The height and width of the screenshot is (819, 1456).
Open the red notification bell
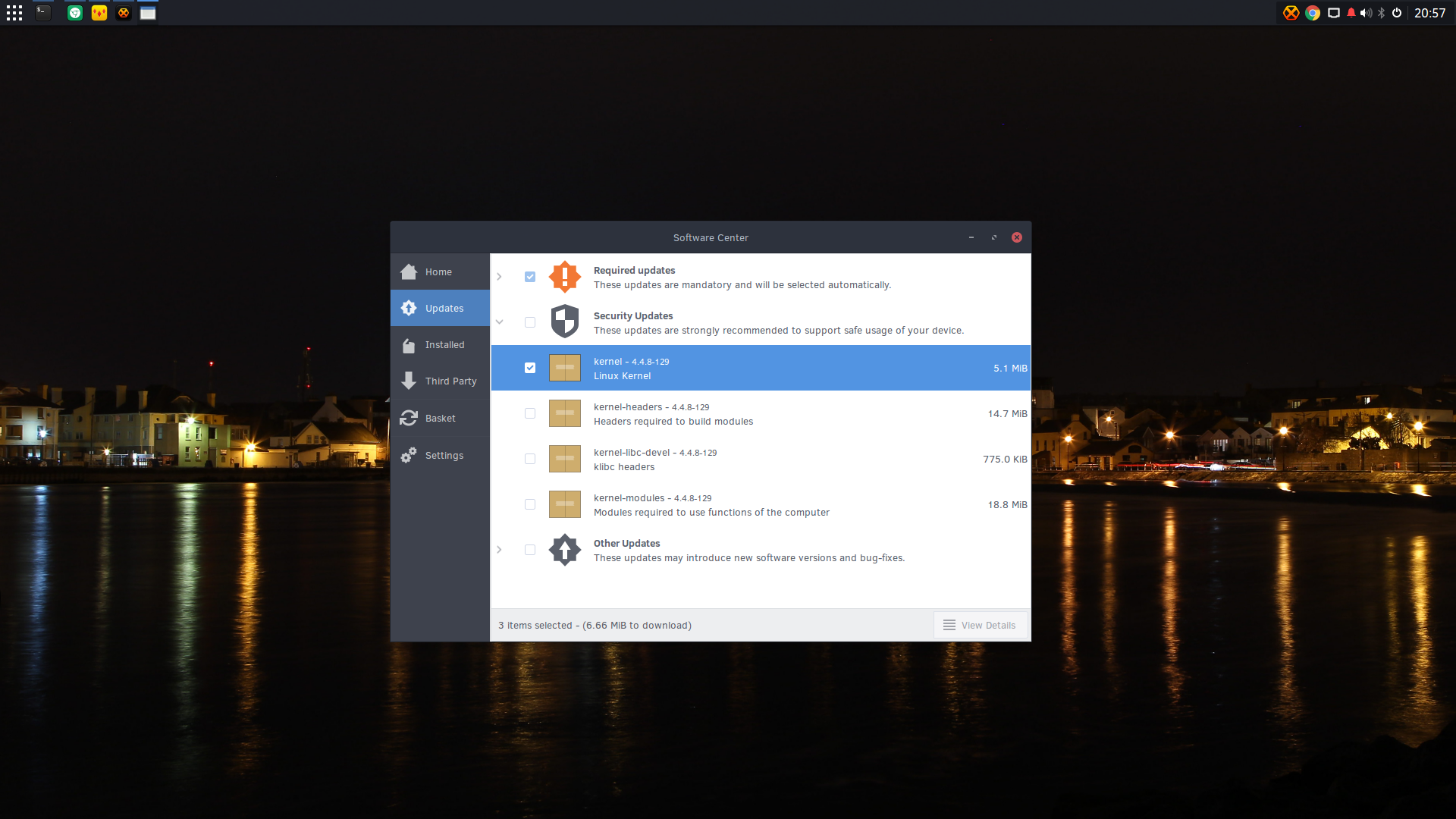point(1351,13)
